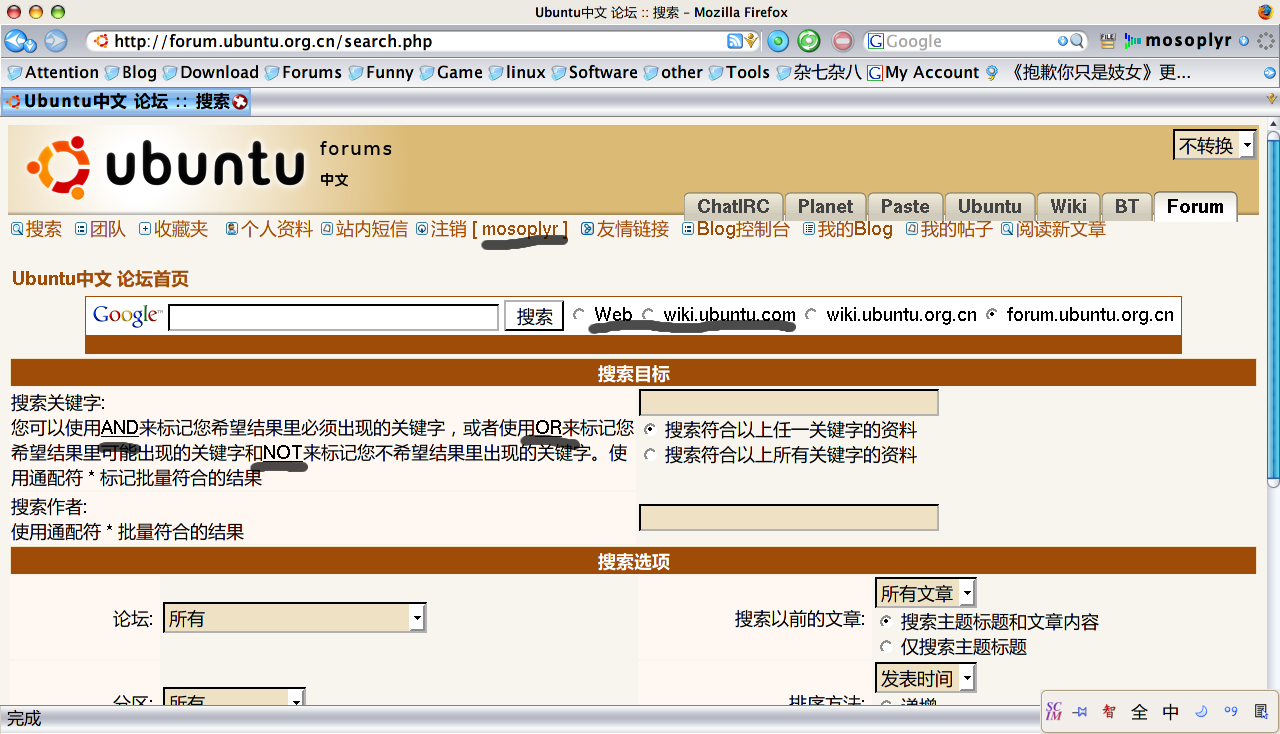
Task: Toggle the 中 Chinese mode icon
Action: (x=1171, y=712)
